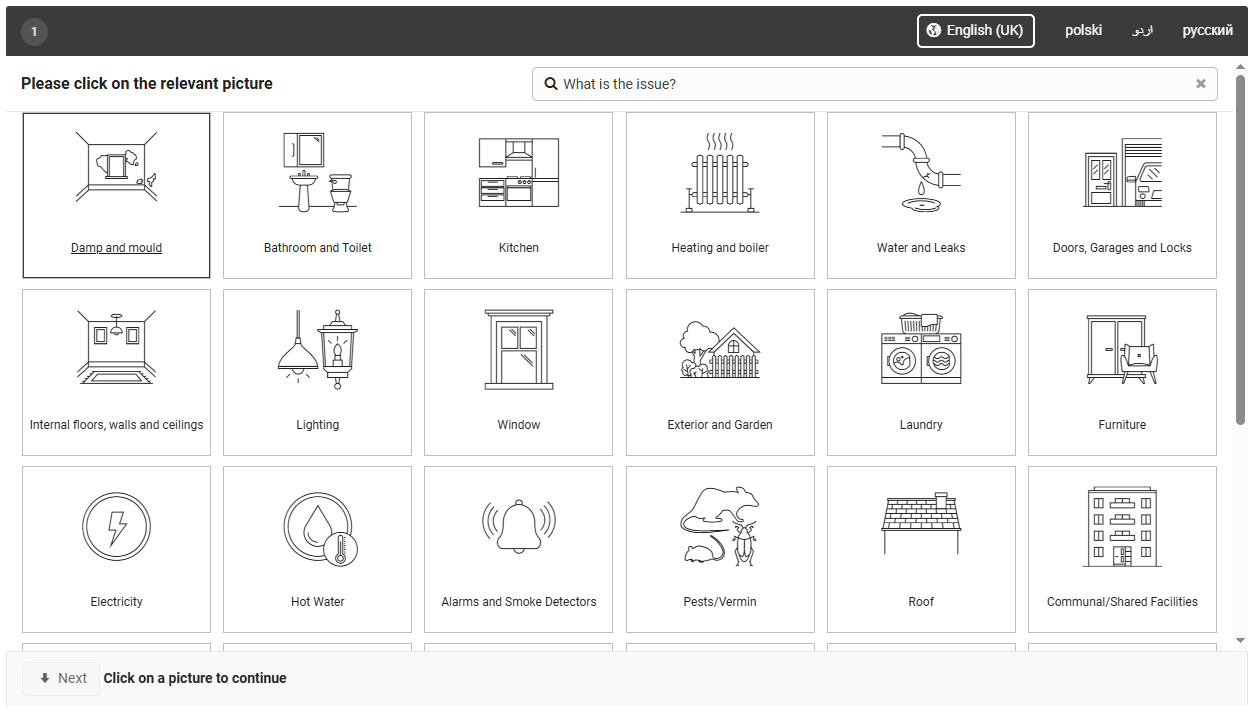This screenshot has width=1256, height=712.
Task: Click the scrollbar up arrow
Action: pos(1240,67)
